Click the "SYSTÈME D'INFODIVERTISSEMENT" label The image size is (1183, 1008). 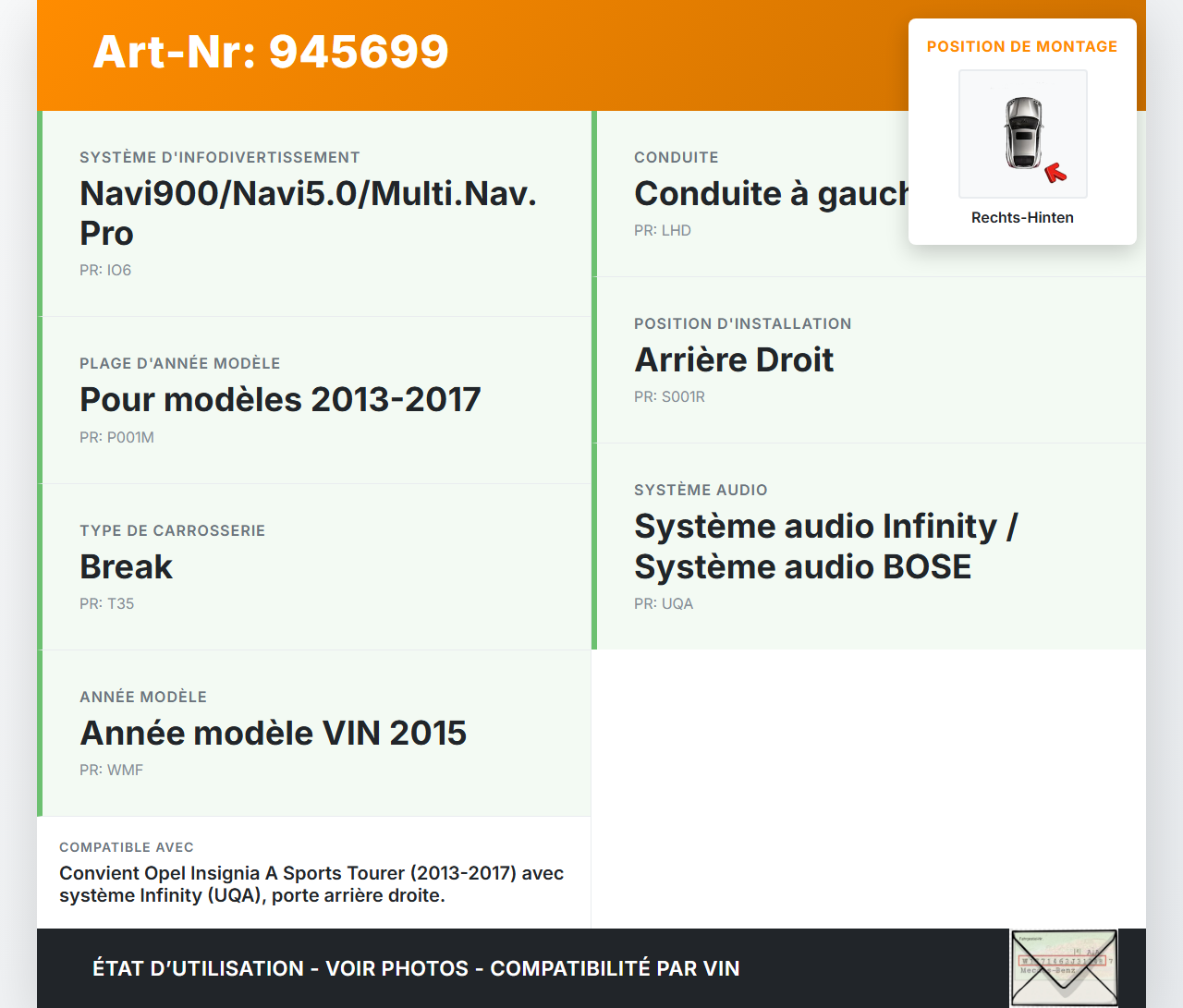click(x=220, y=157)
